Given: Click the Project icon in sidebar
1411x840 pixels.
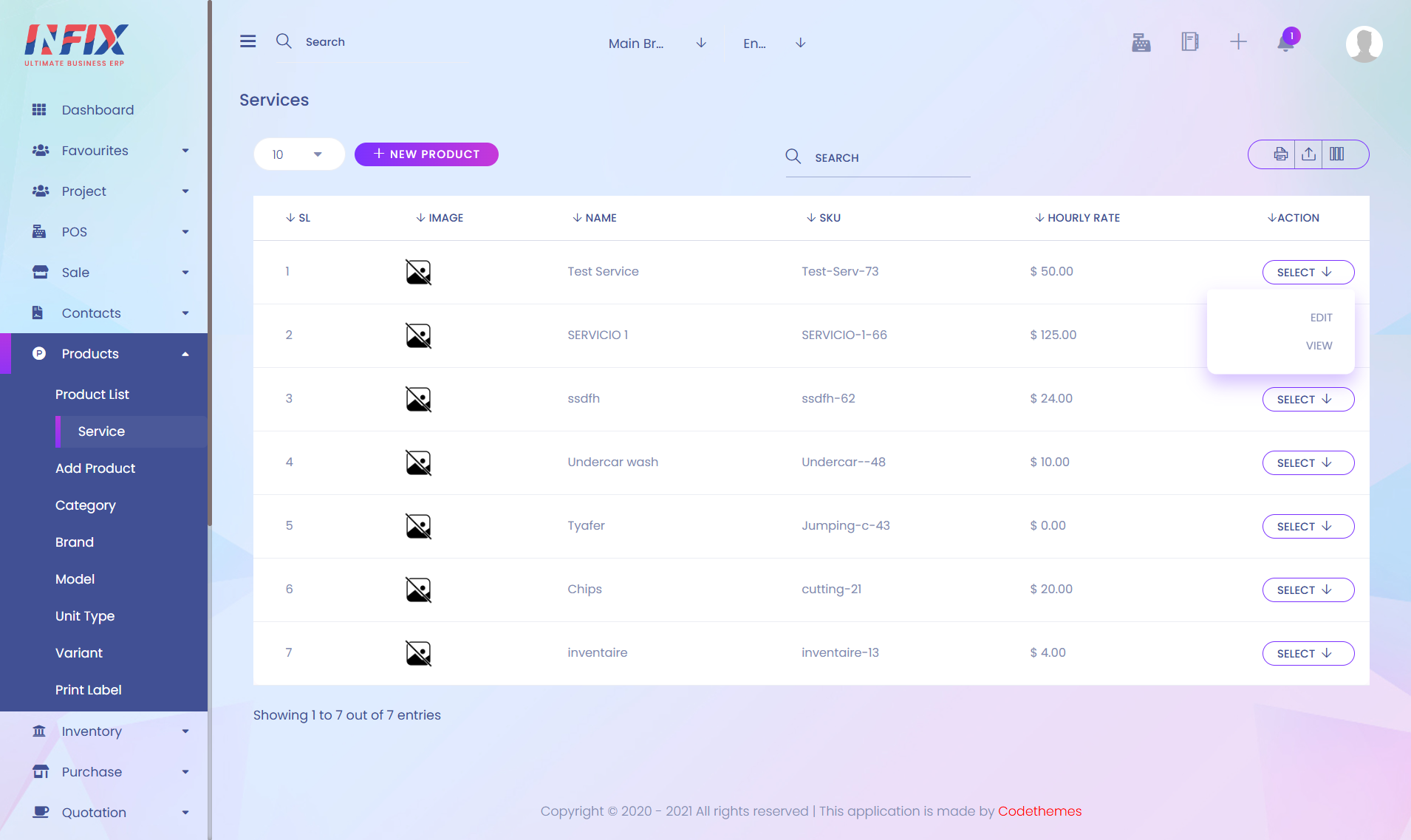Looking at the screenshot, I should [x=41, y=191].
